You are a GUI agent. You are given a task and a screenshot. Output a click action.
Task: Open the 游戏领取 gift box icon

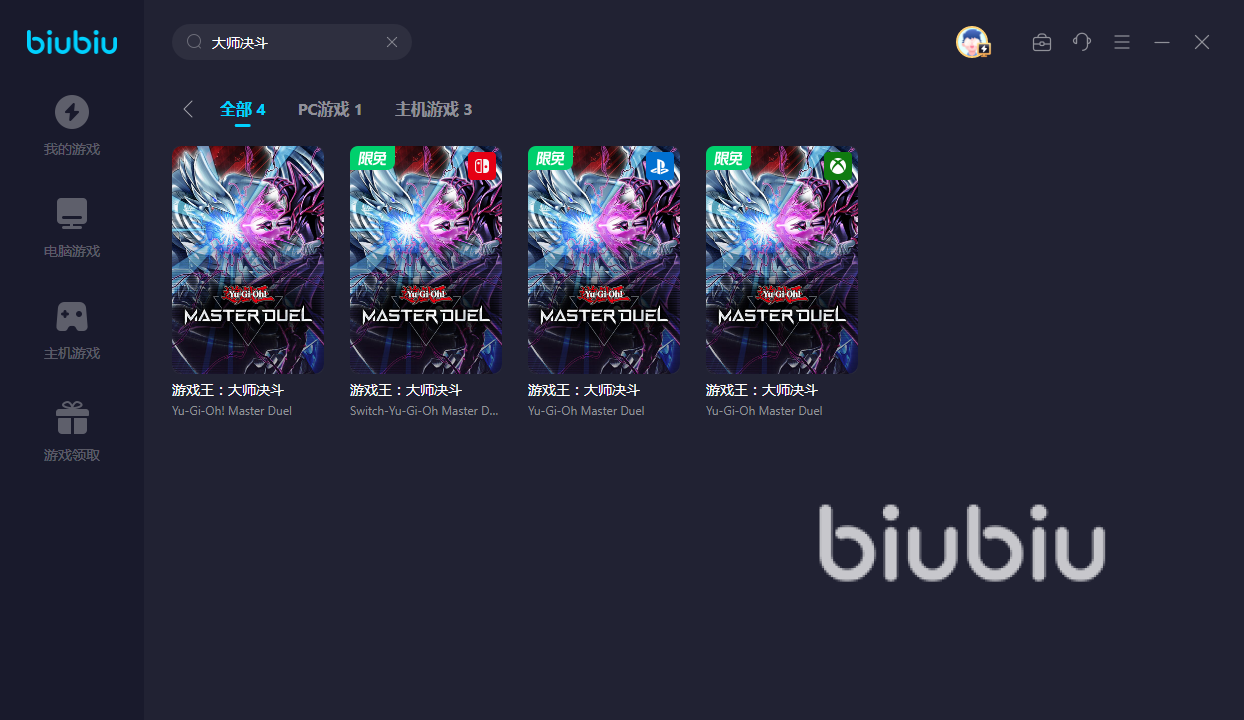point(71,418)
